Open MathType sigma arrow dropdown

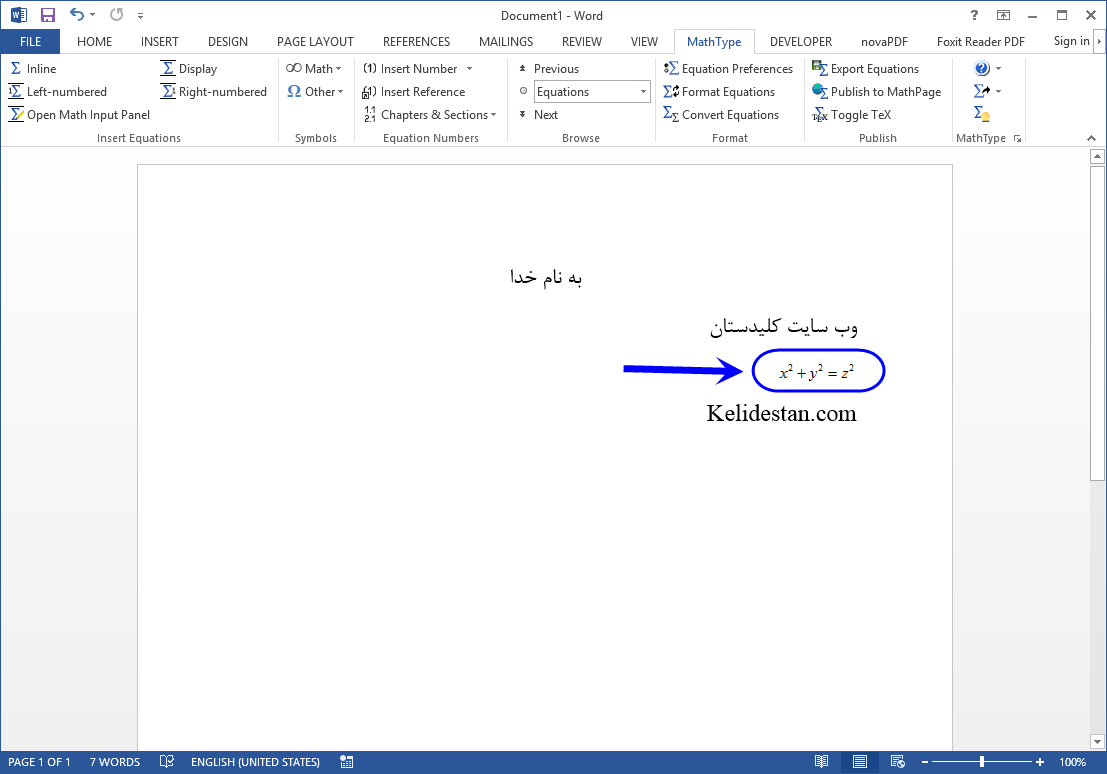(988, 91)
